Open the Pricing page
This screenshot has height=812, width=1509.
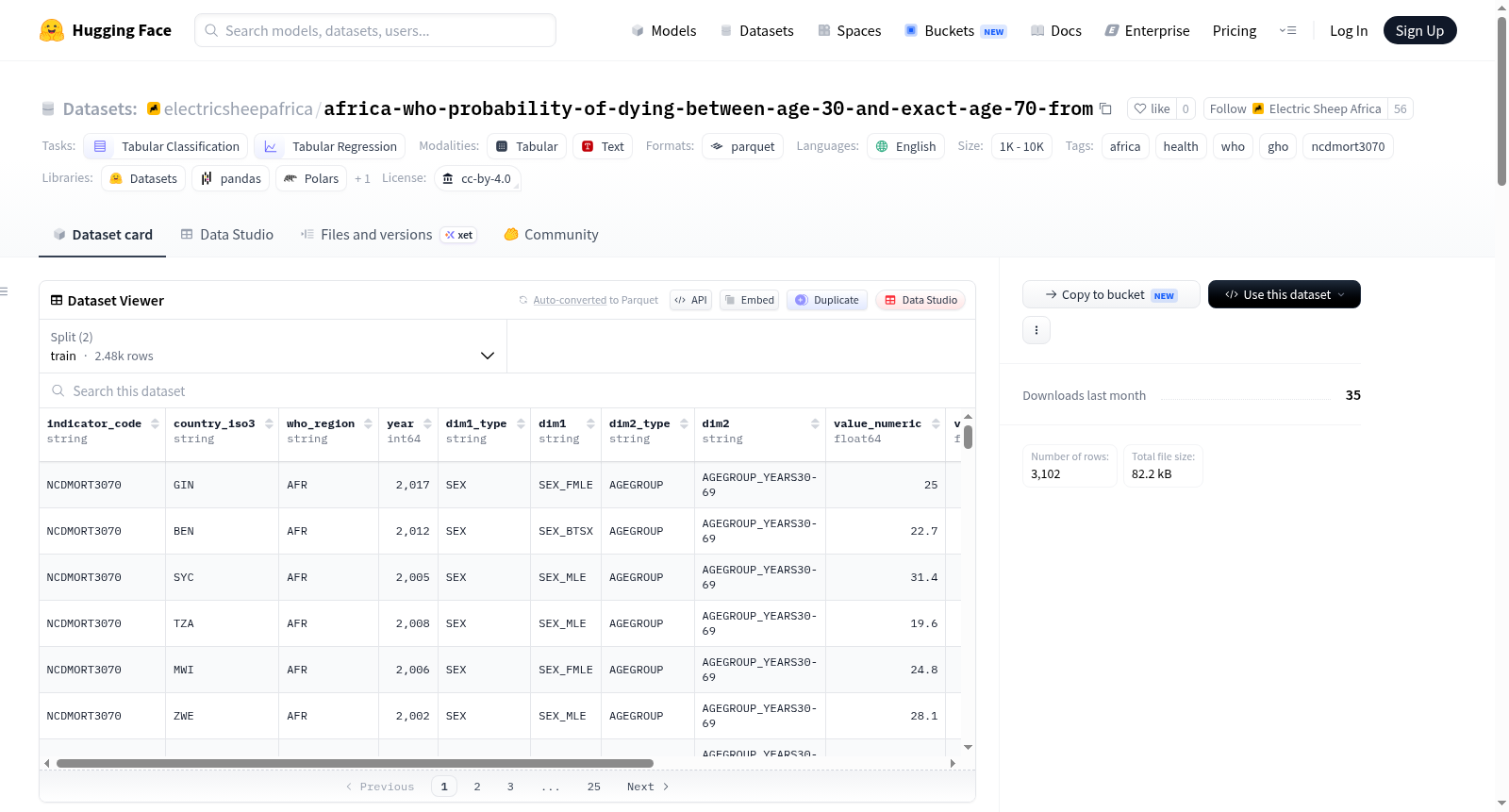(x=1235, y=31)
